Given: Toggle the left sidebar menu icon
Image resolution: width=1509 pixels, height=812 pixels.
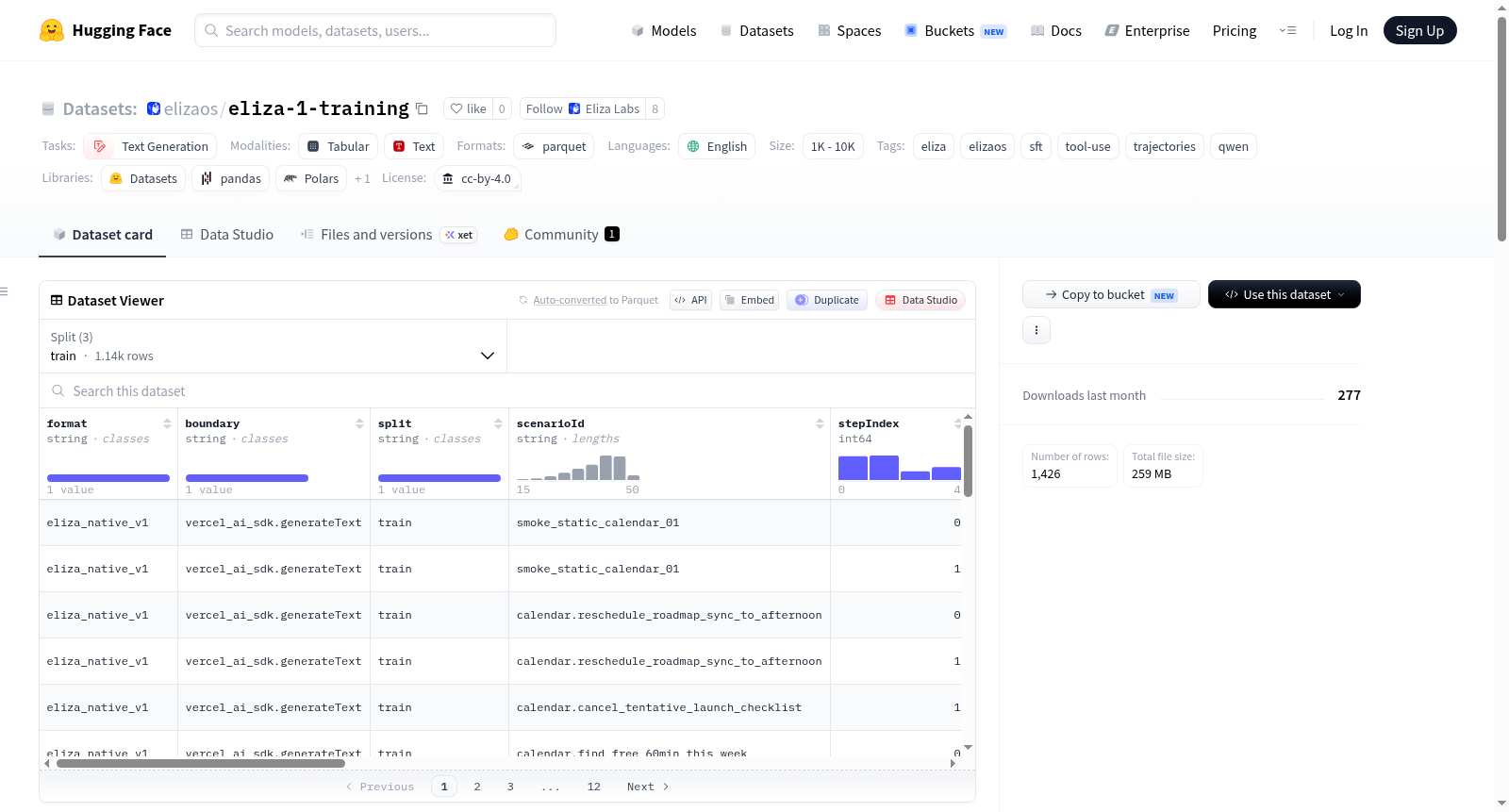Looking at the screenshot, I should coord(4,291).
